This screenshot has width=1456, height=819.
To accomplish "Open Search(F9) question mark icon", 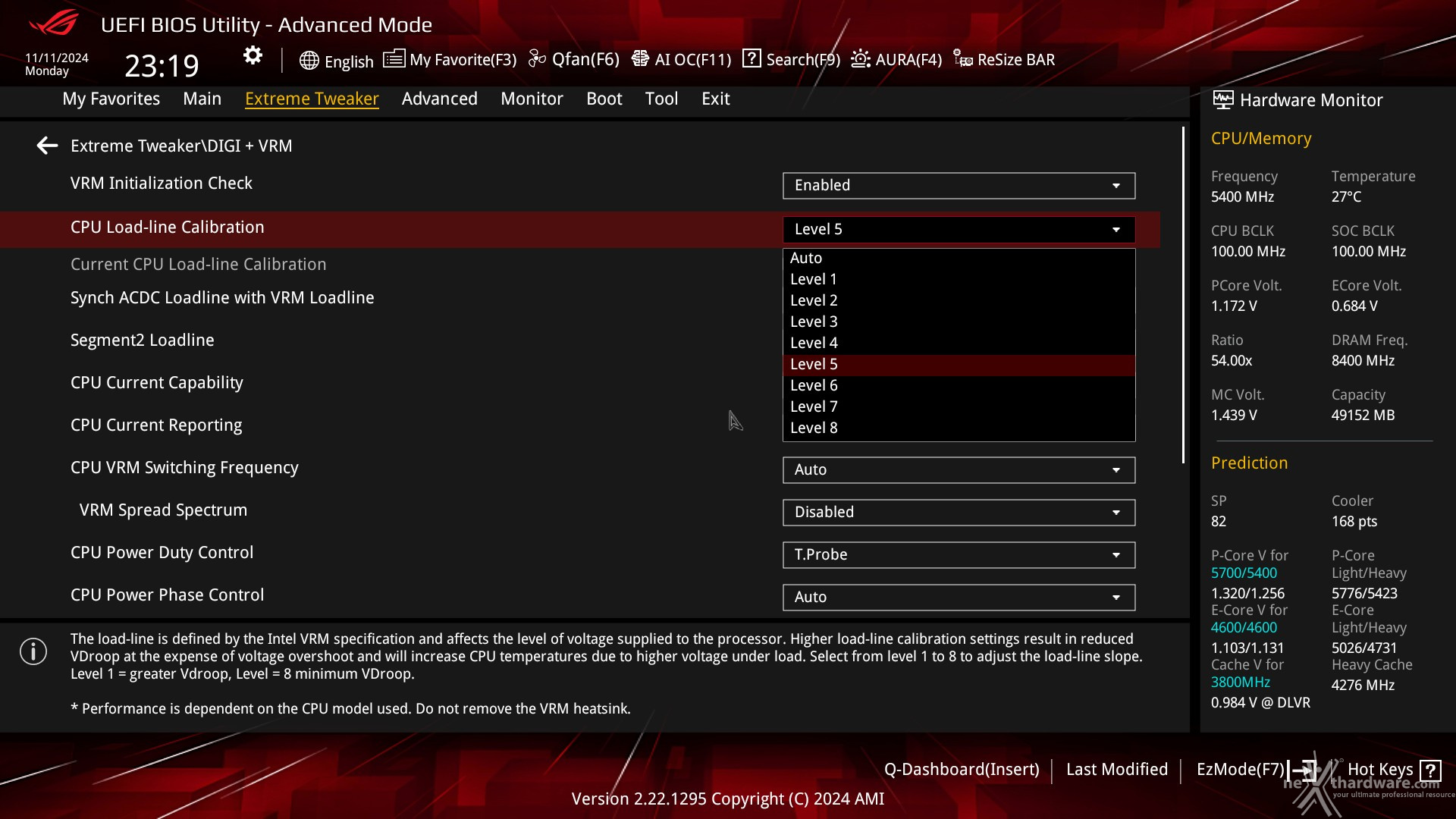I will (752, 58).
